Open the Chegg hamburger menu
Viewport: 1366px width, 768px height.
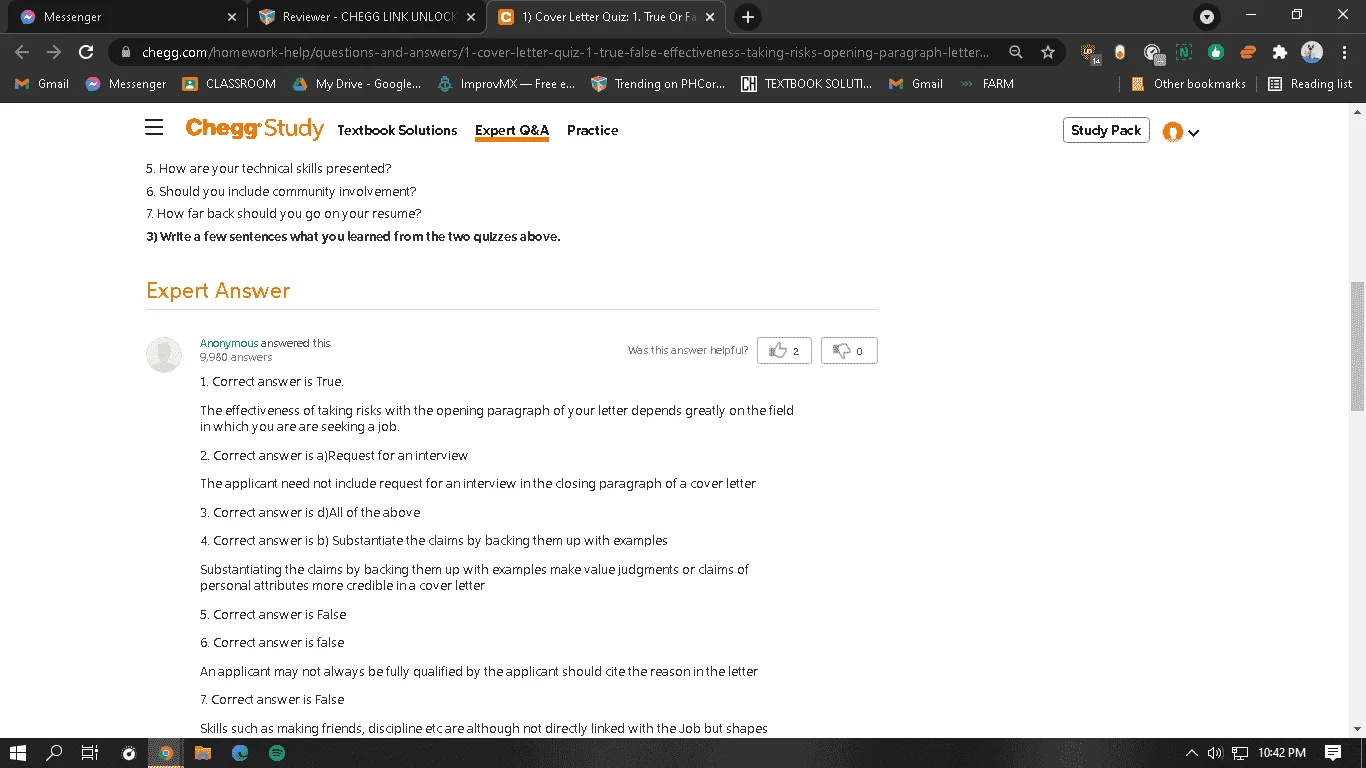(x=154, y=128)
